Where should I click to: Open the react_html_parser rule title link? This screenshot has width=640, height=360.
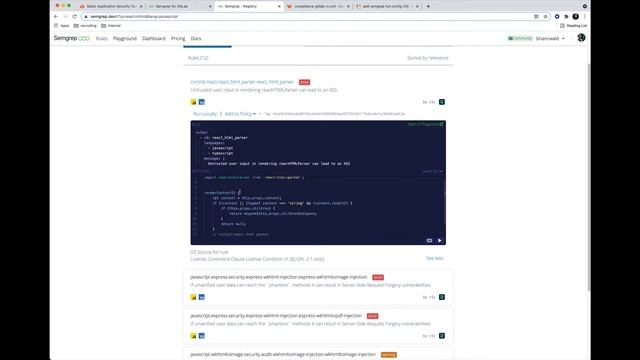(242, 82)
